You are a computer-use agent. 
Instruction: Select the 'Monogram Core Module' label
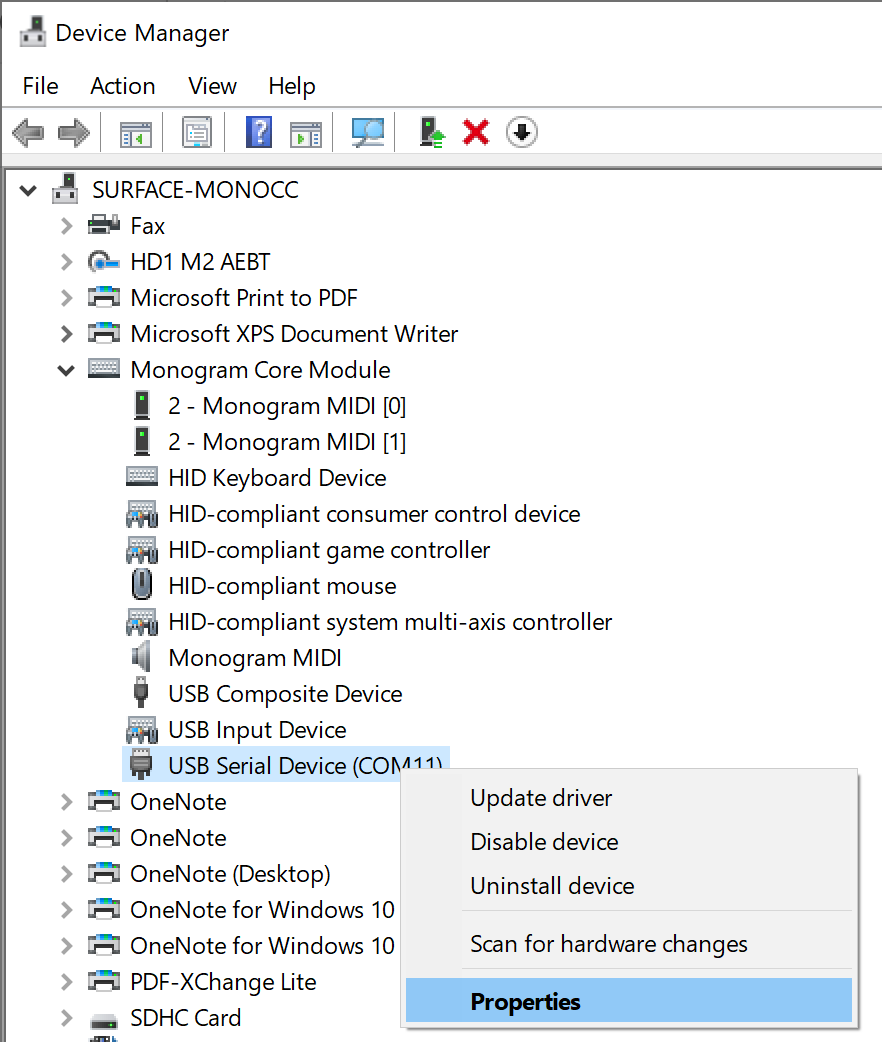click(261, 369)
